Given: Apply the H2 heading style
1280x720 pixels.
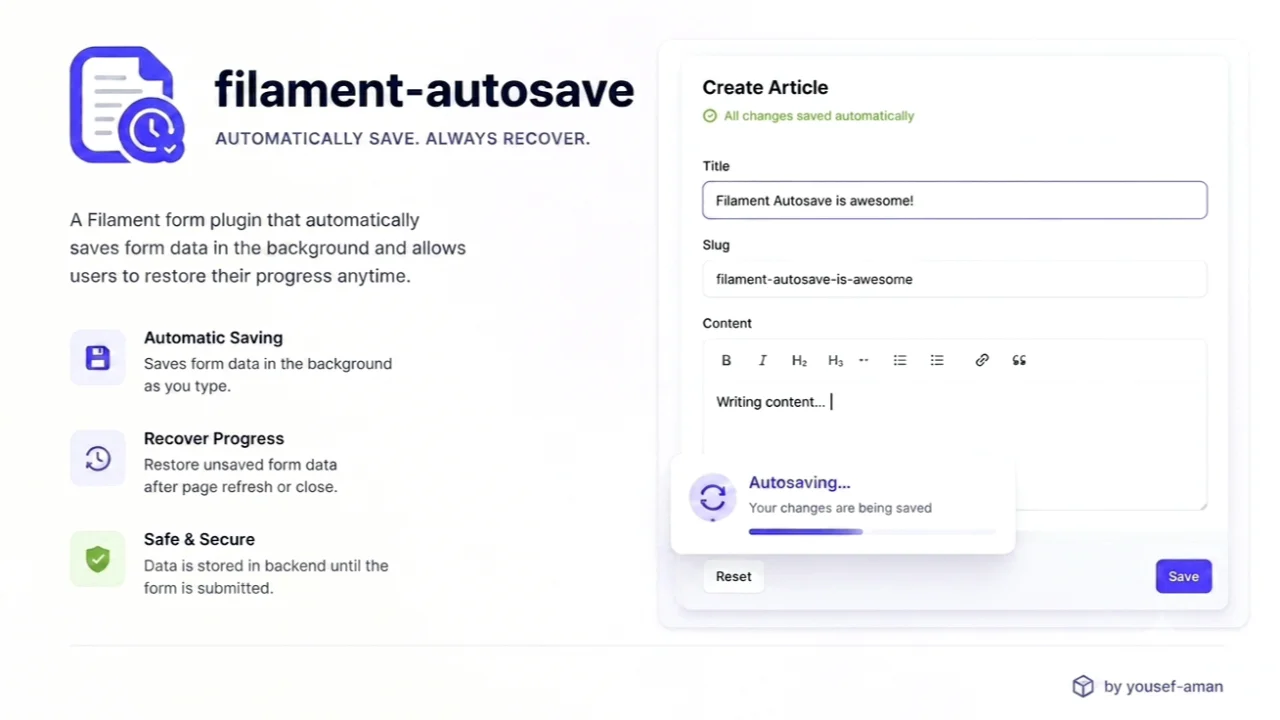Looking at the screenshot, I should 799,360.
